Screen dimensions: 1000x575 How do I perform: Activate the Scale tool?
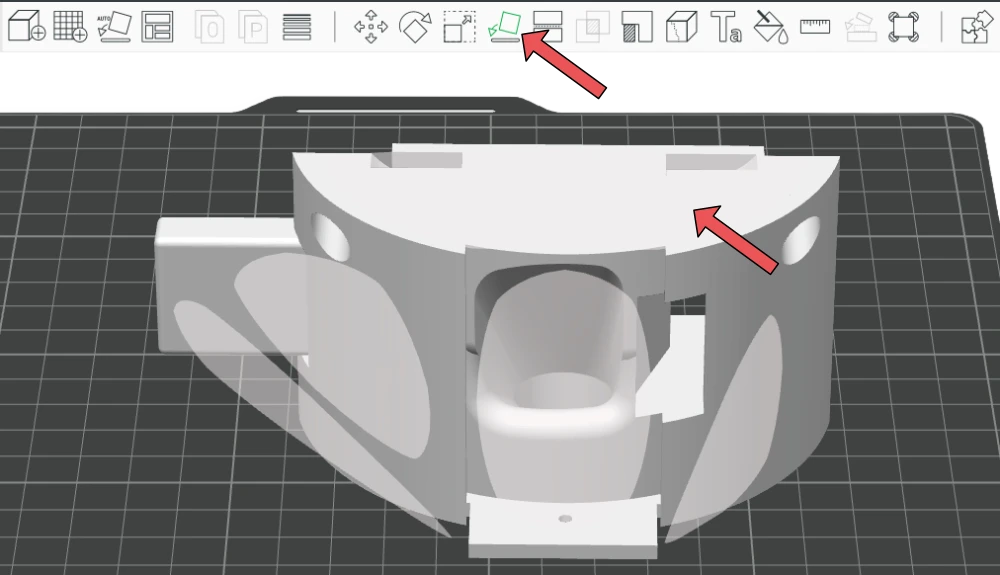tap(459, 27)
